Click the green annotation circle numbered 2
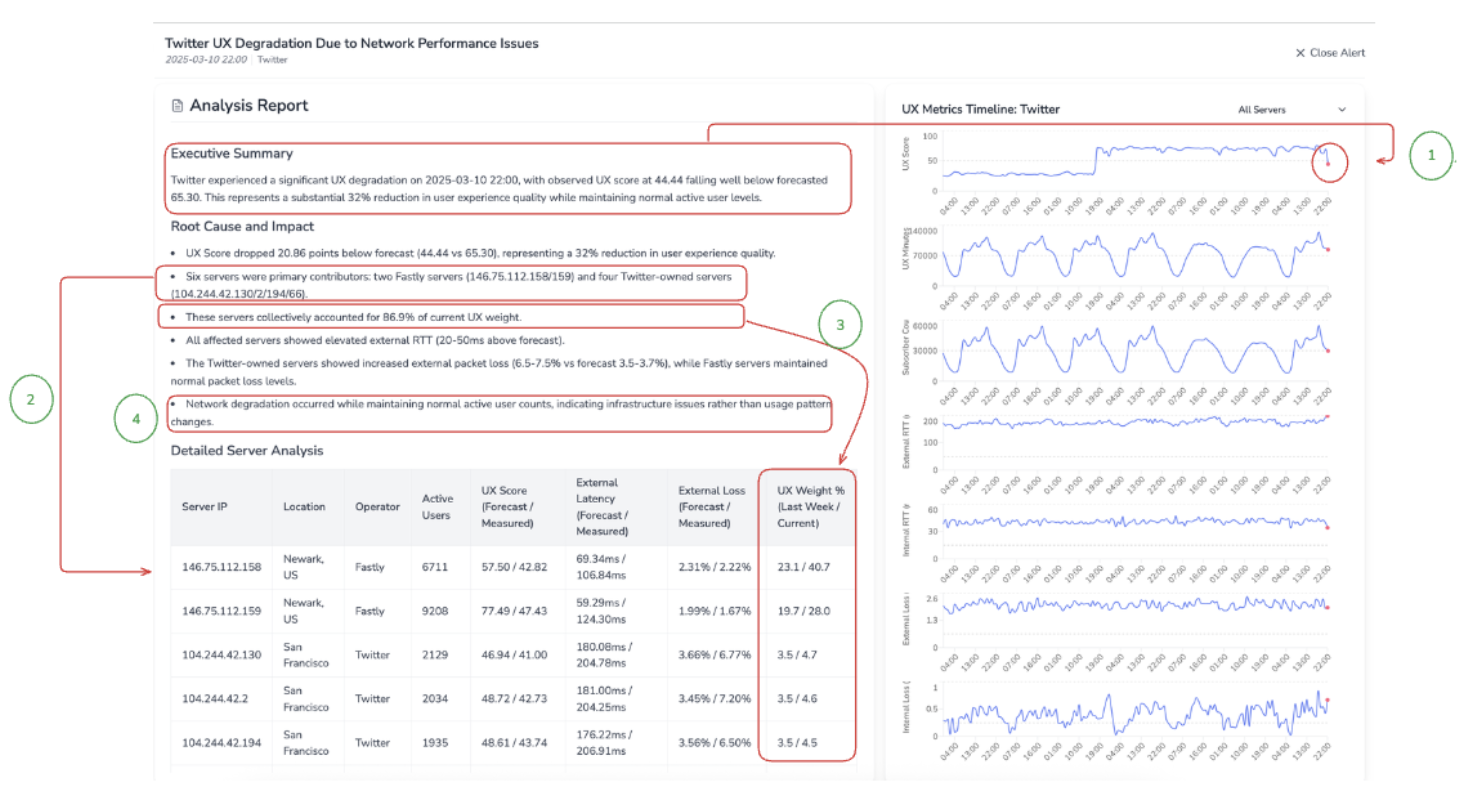Screen dimensions: 1466x796 click(31, 400)
